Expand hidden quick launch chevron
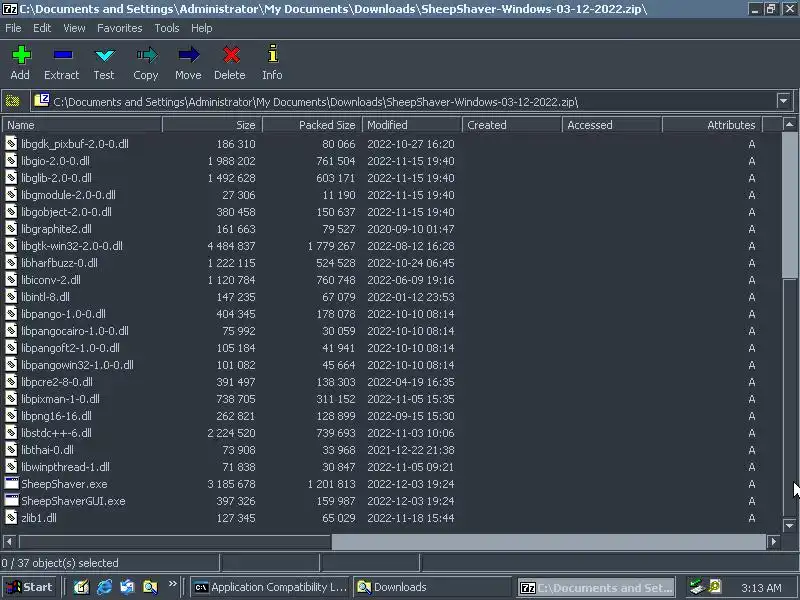800x600 pixels. point(172,583)
